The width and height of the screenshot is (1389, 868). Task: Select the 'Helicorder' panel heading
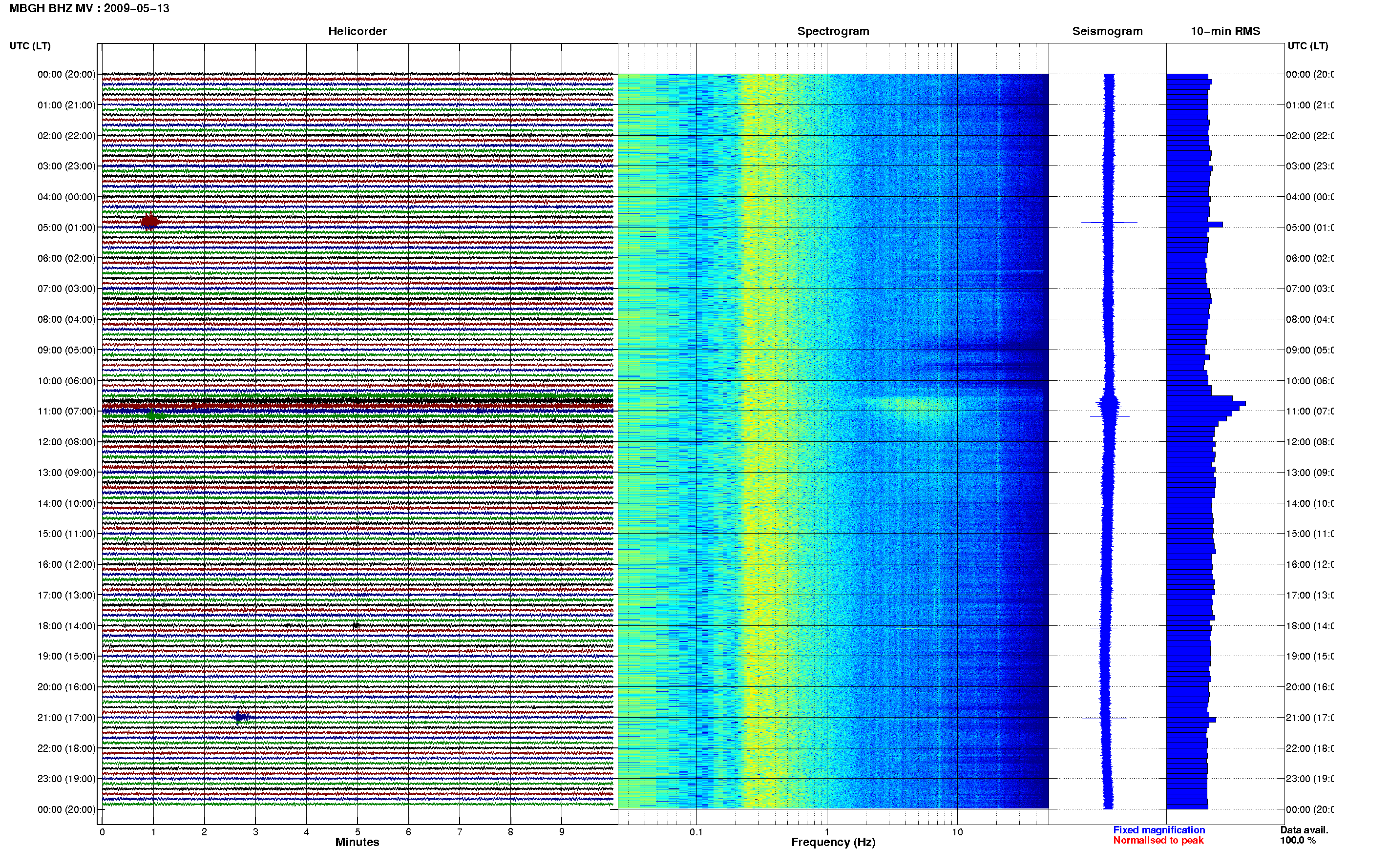click(357, 32)
